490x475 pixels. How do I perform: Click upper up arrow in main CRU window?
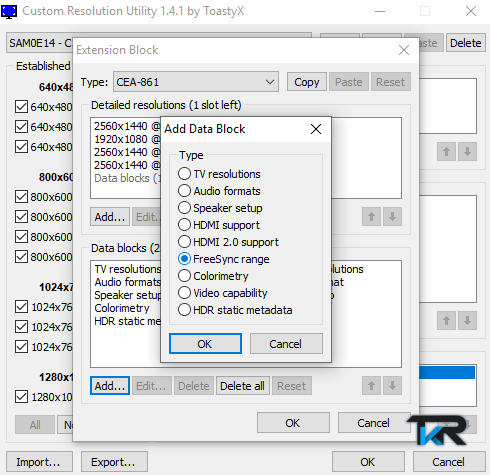(446, 152)
